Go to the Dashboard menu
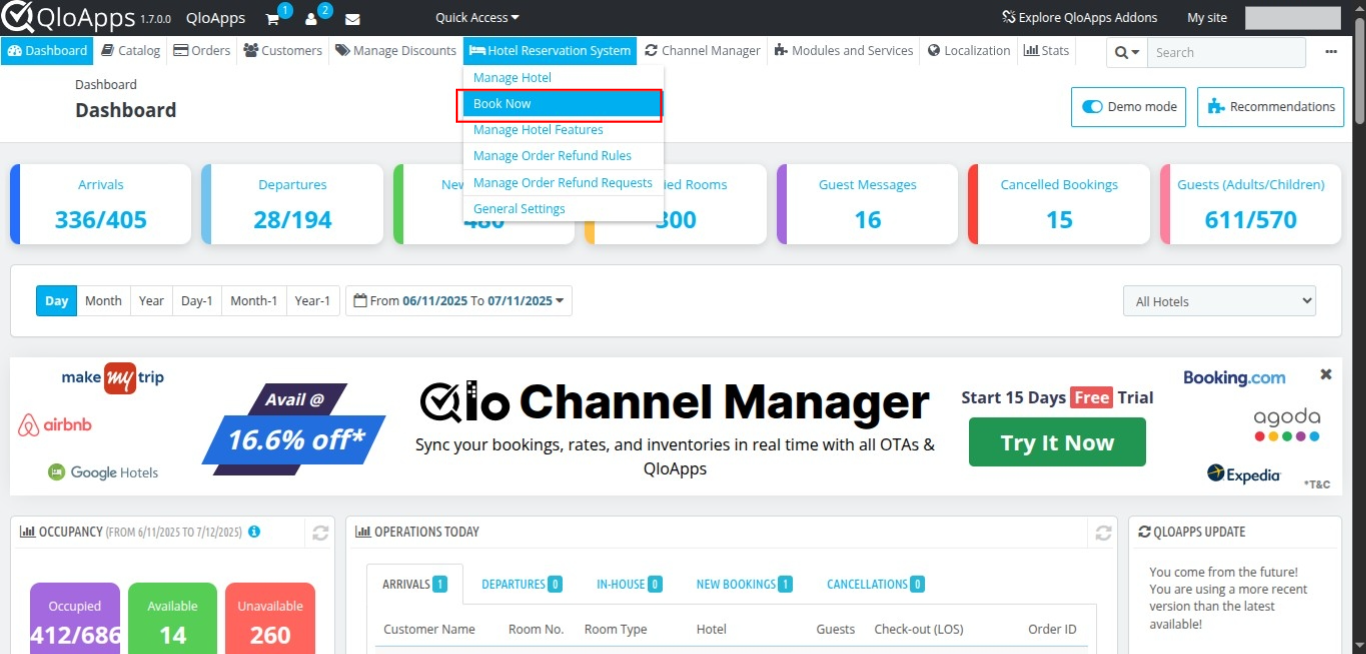Viewport: 1366px width, 654px height. pyautogui.click(x=48, y=51)
